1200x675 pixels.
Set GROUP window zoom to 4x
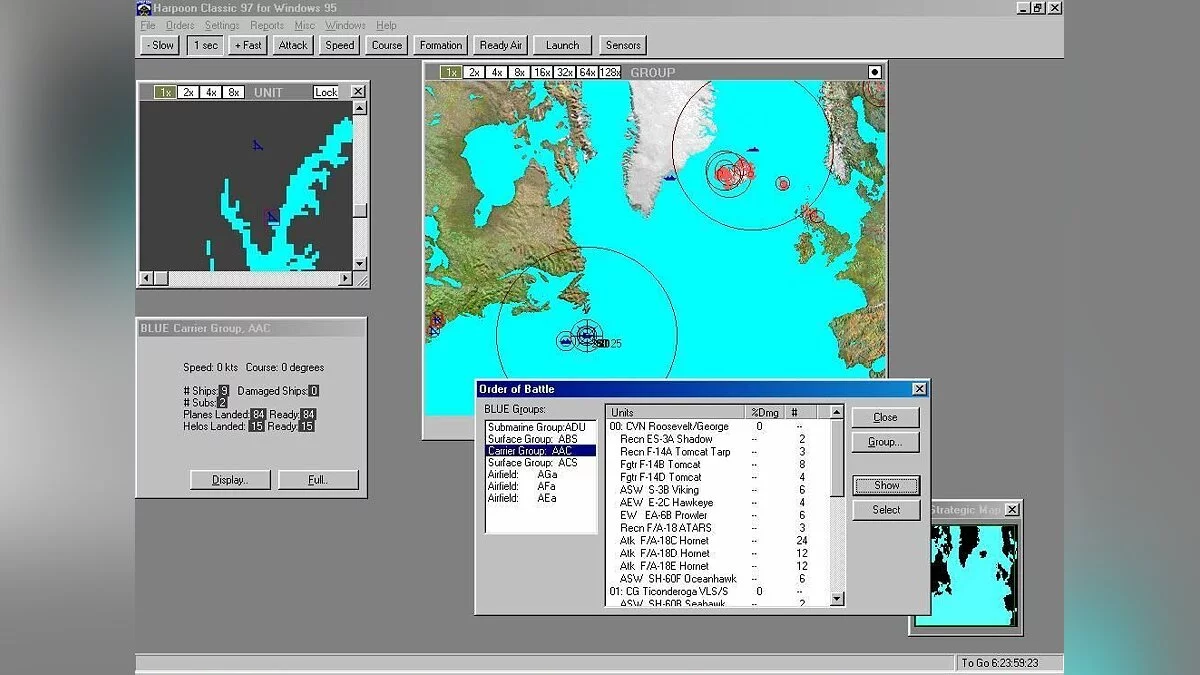pos(497,72)
